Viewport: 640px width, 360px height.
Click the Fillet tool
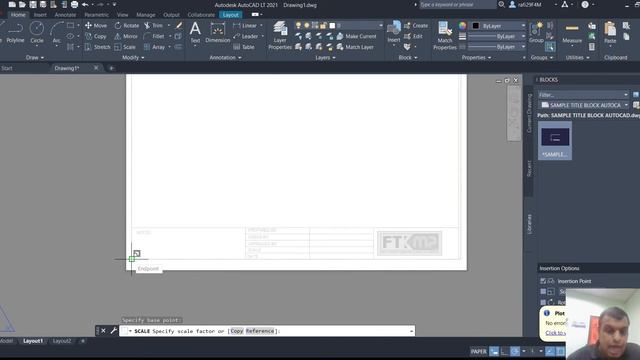tap(154, 36)
